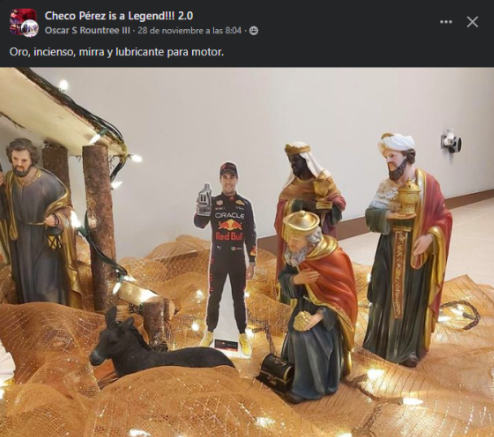Viewport: 494px width, 437px height.
Task: Click the motor oil bottle held by the cutout
Action: coord(203,199)
